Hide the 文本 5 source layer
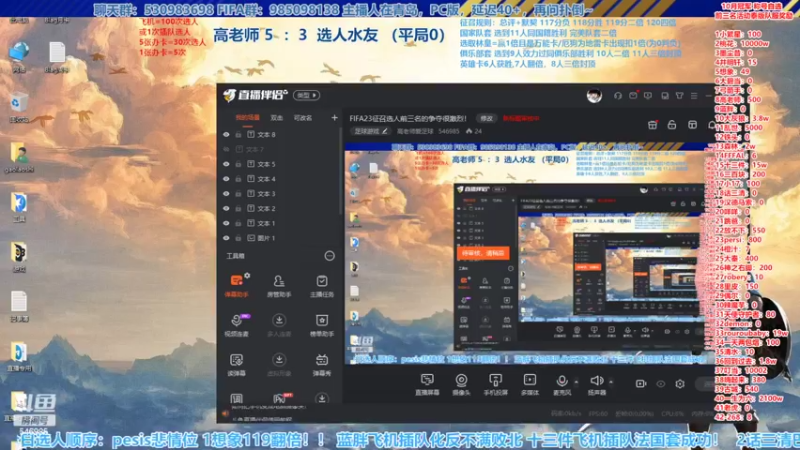Image resolution: width=800 pixels, height=450 pixels. [x=226, y=164]
